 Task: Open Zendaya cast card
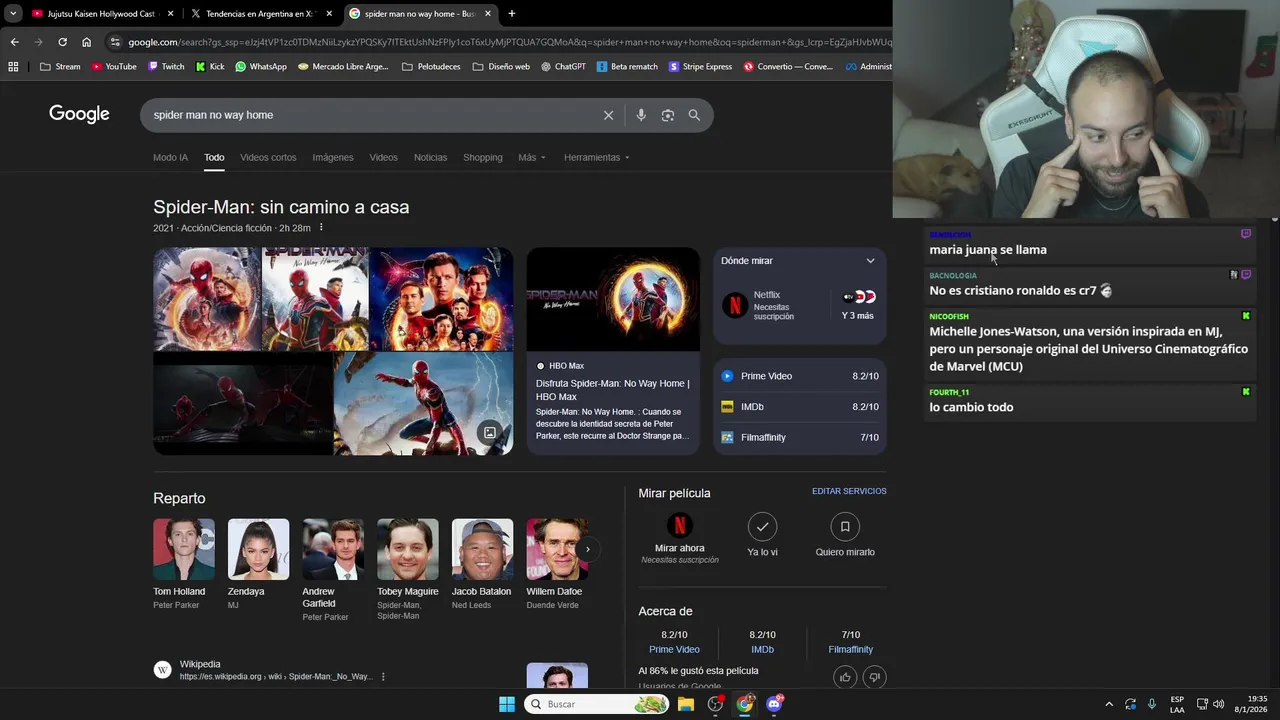click(x=258, y=564)
